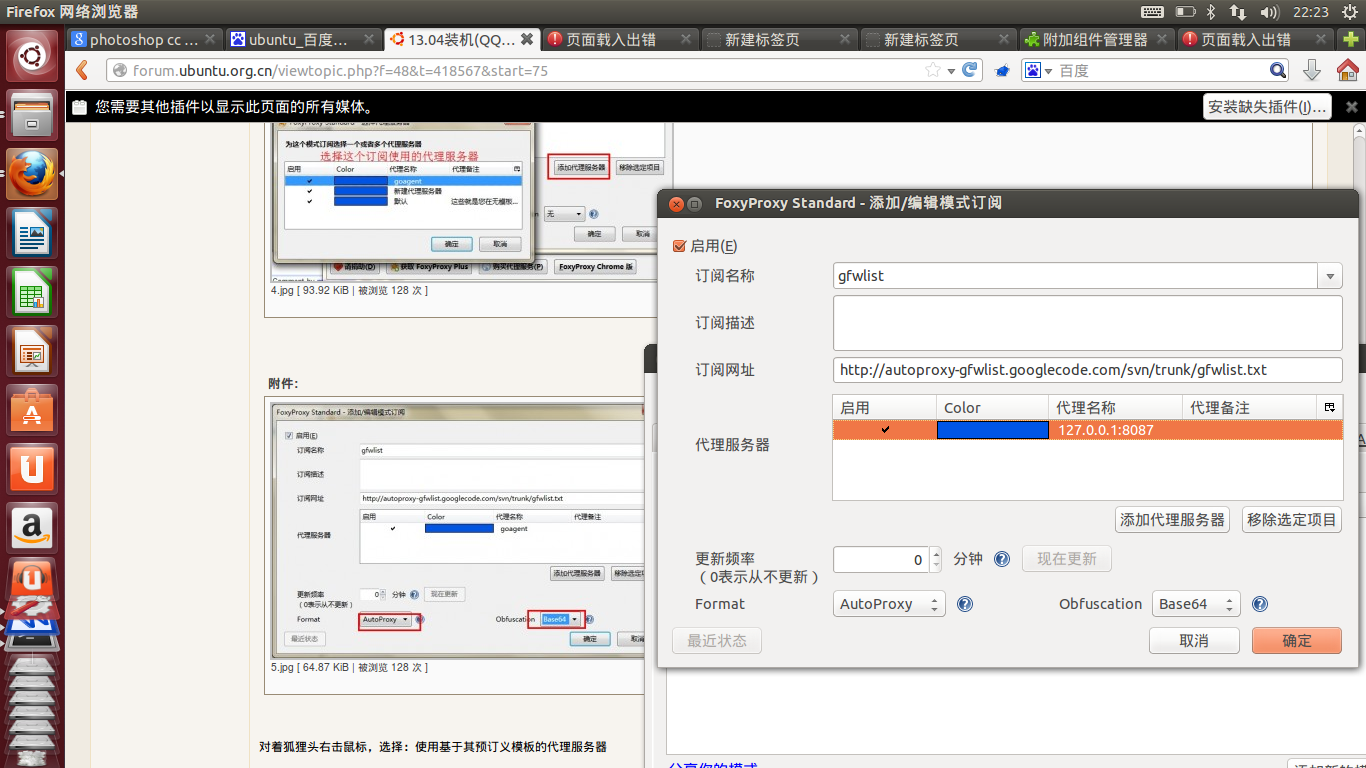Viewport: 1366px width, 768px height.
Task: Go back using Firefox's back arrow
Action: click(x=83, y=71)
